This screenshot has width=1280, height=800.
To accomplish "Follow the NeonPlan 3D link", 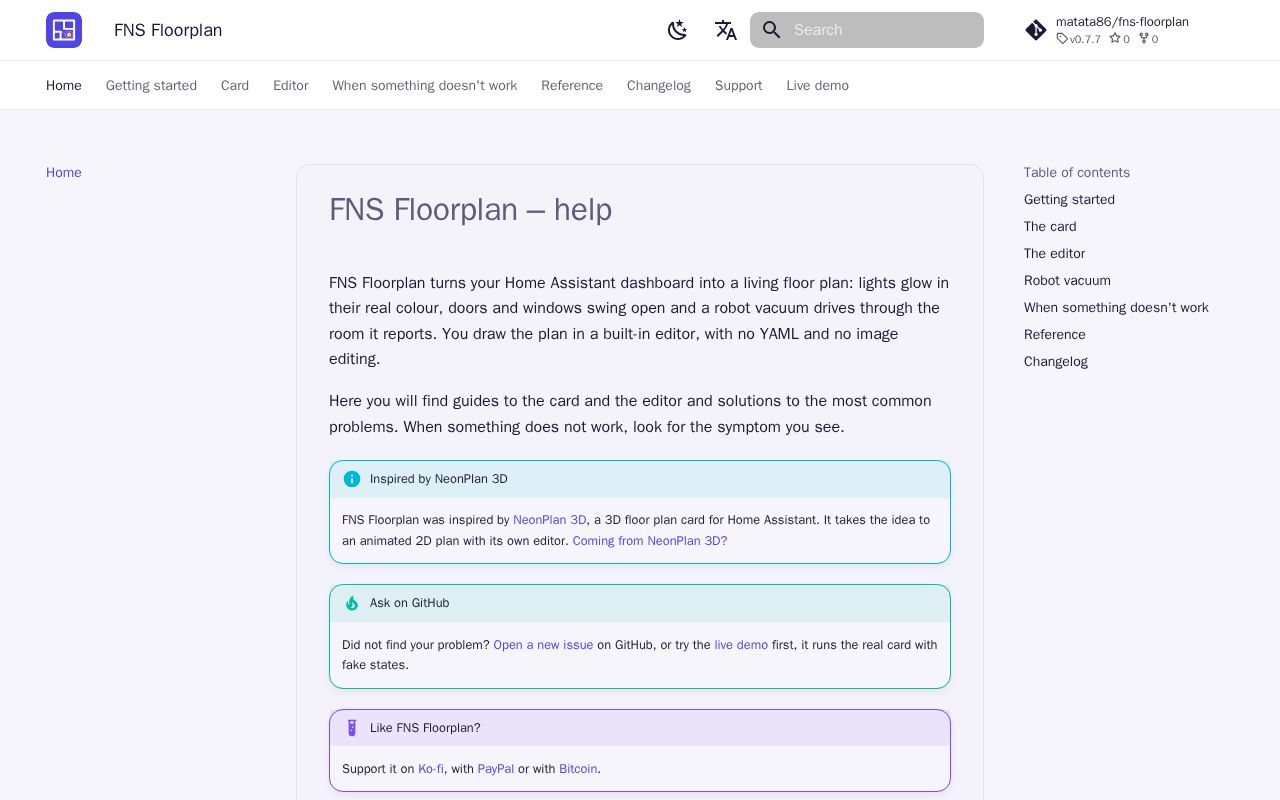I will click(550, 520).
